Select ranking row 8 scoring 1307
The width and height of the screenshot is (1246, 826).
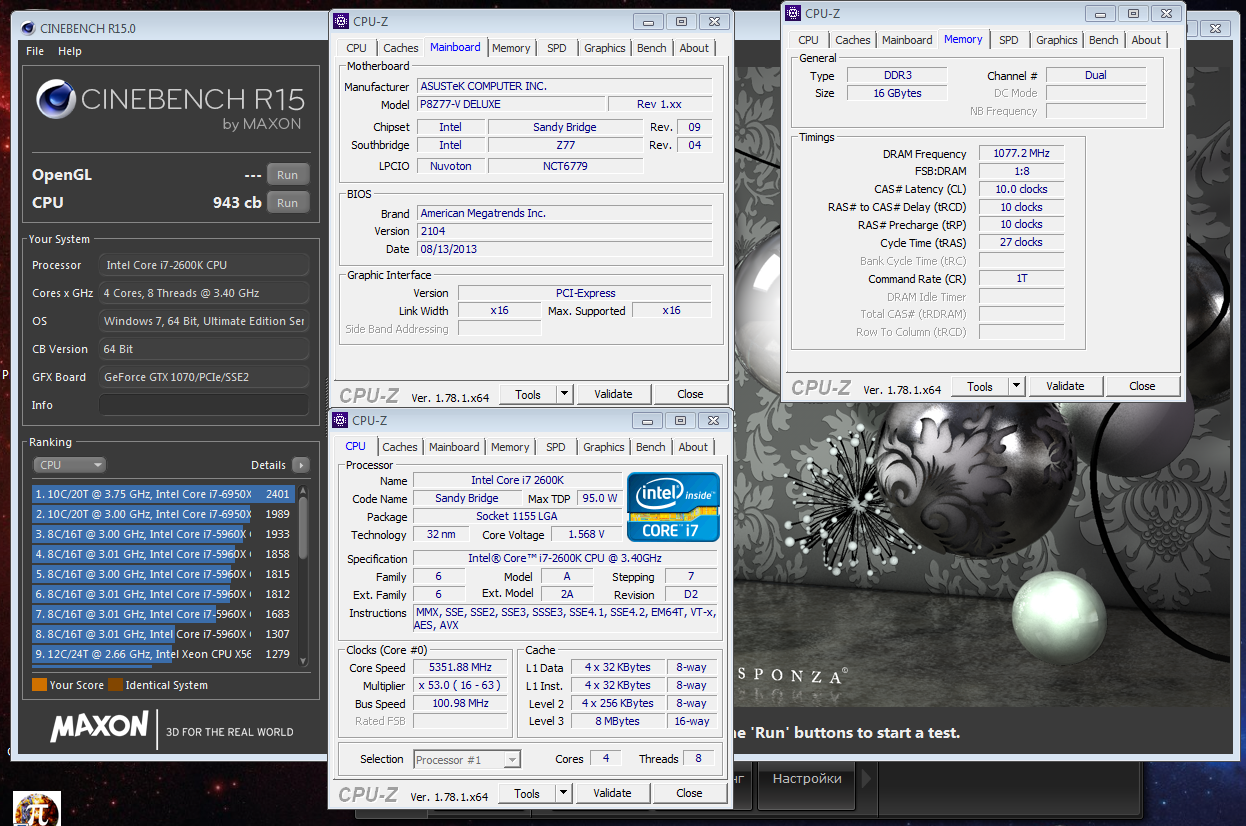click(x=164, y=634)
